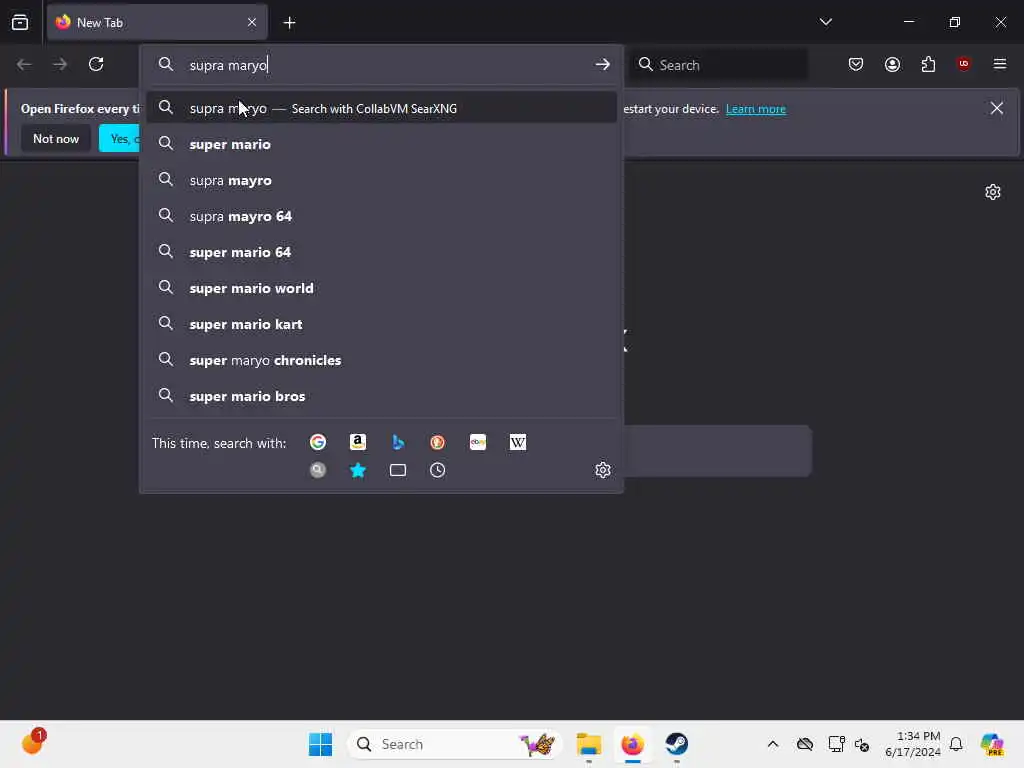Viewport: 1024px width, 768px height.
Task: Pick the 'supra mayro 64' suggestion
Action: [x=381, y=216]
